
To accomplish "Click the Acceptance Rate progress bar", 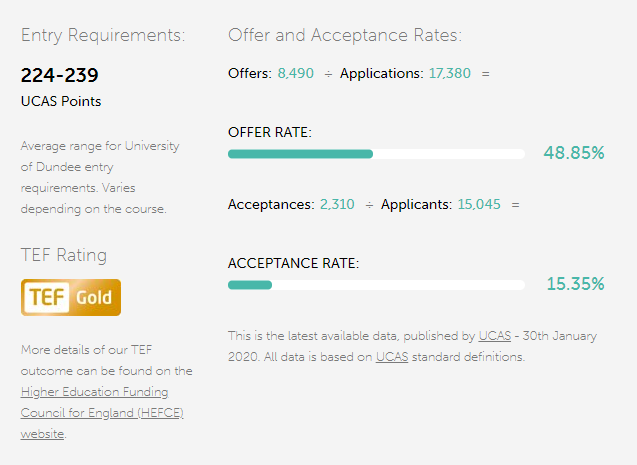I will (376, 285).
